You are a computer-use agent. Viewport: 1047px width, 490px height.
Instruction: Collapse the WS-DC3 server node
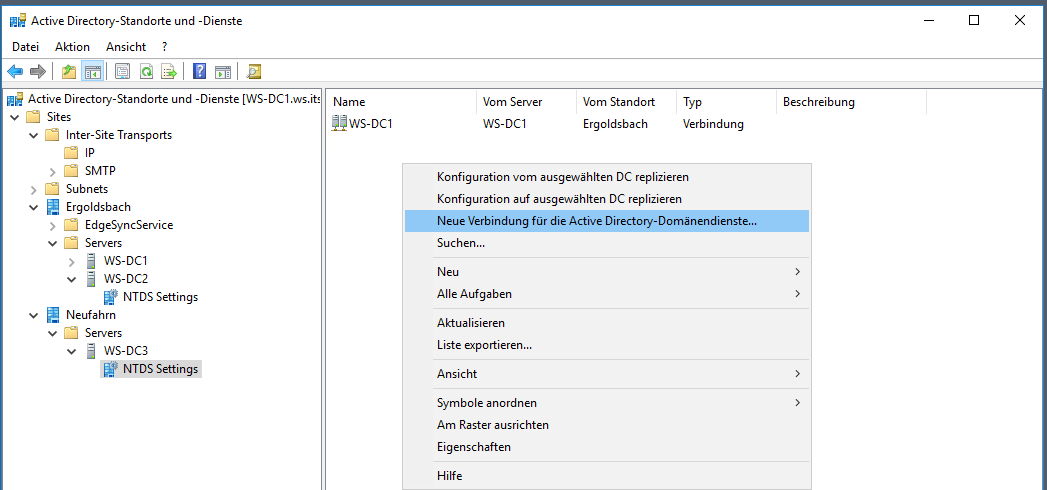click(x=72, y=351)
